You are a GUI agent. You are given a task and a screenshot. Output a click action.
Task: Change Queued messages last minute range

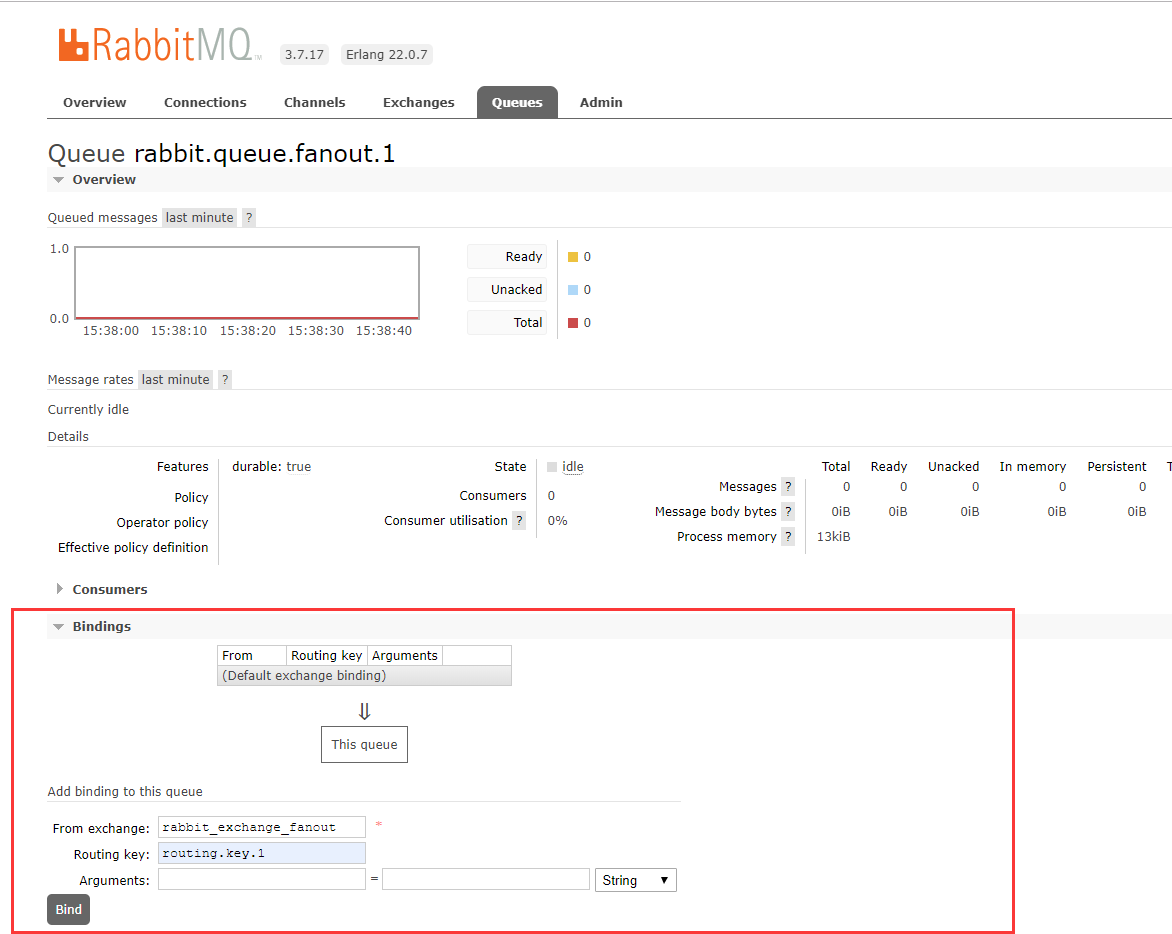[x=200, y=217]
